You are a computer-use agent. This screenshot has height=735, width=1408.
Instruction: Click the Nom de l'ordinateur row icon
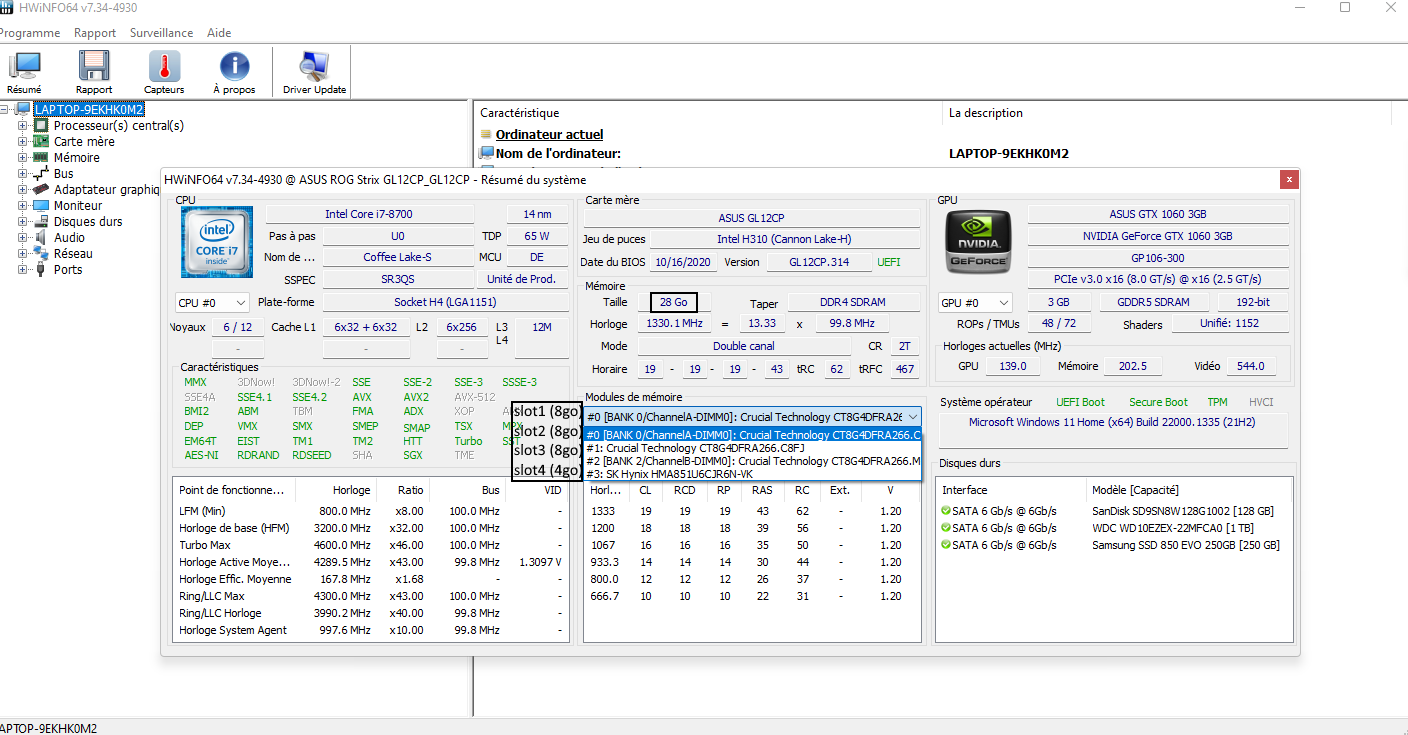pos(487,153)
